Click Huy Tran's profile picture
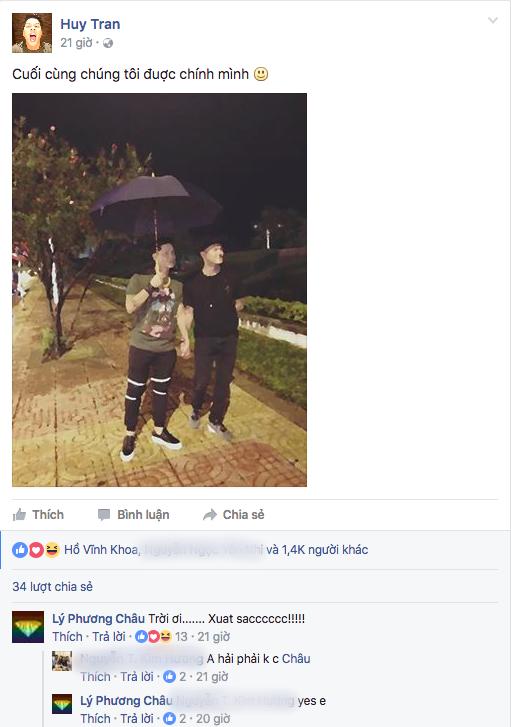The image size is (511, 727). point(32,33)
